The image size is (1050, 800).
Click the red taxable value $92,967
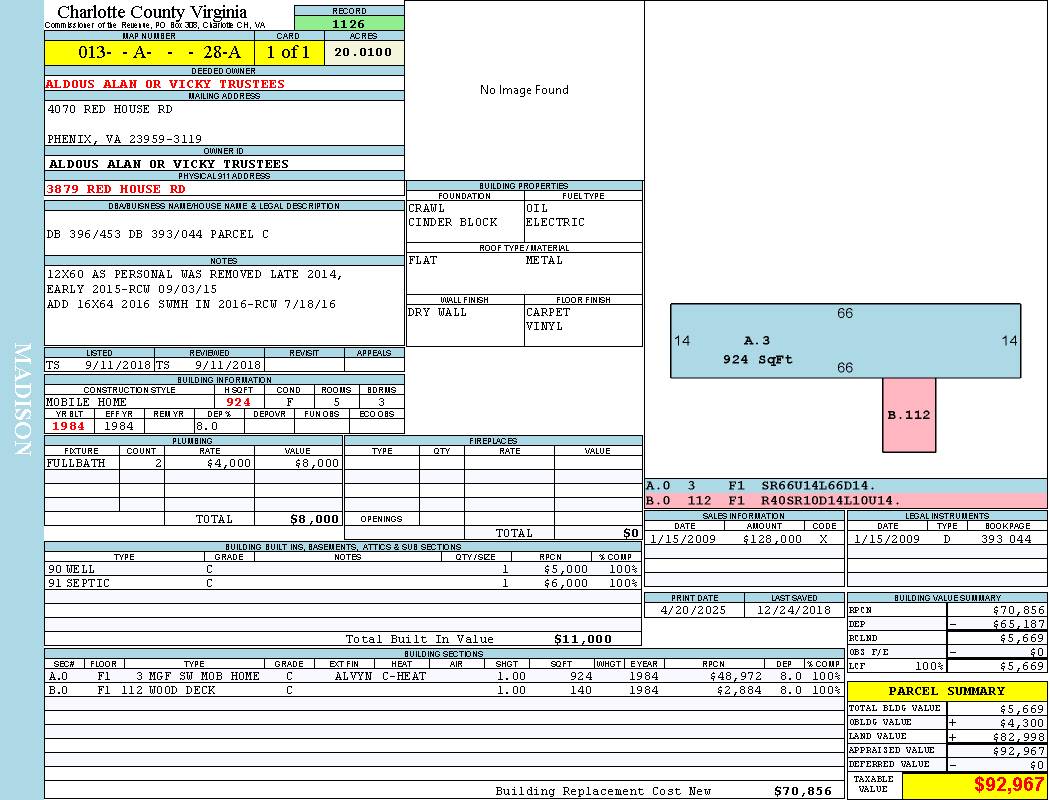pyautogui.click(x=1009, y=785)
